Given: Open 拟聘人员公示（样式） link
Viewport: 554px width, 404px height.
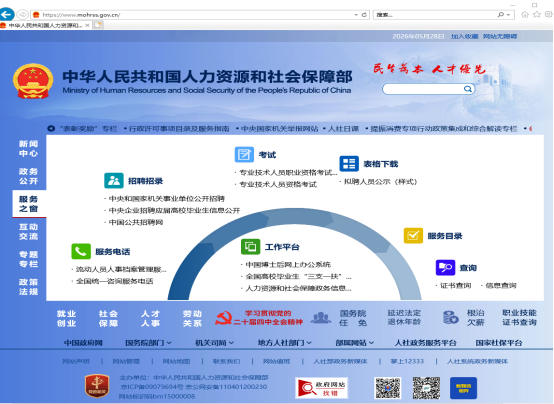Looking at the screenshot, I should [381, 181].
